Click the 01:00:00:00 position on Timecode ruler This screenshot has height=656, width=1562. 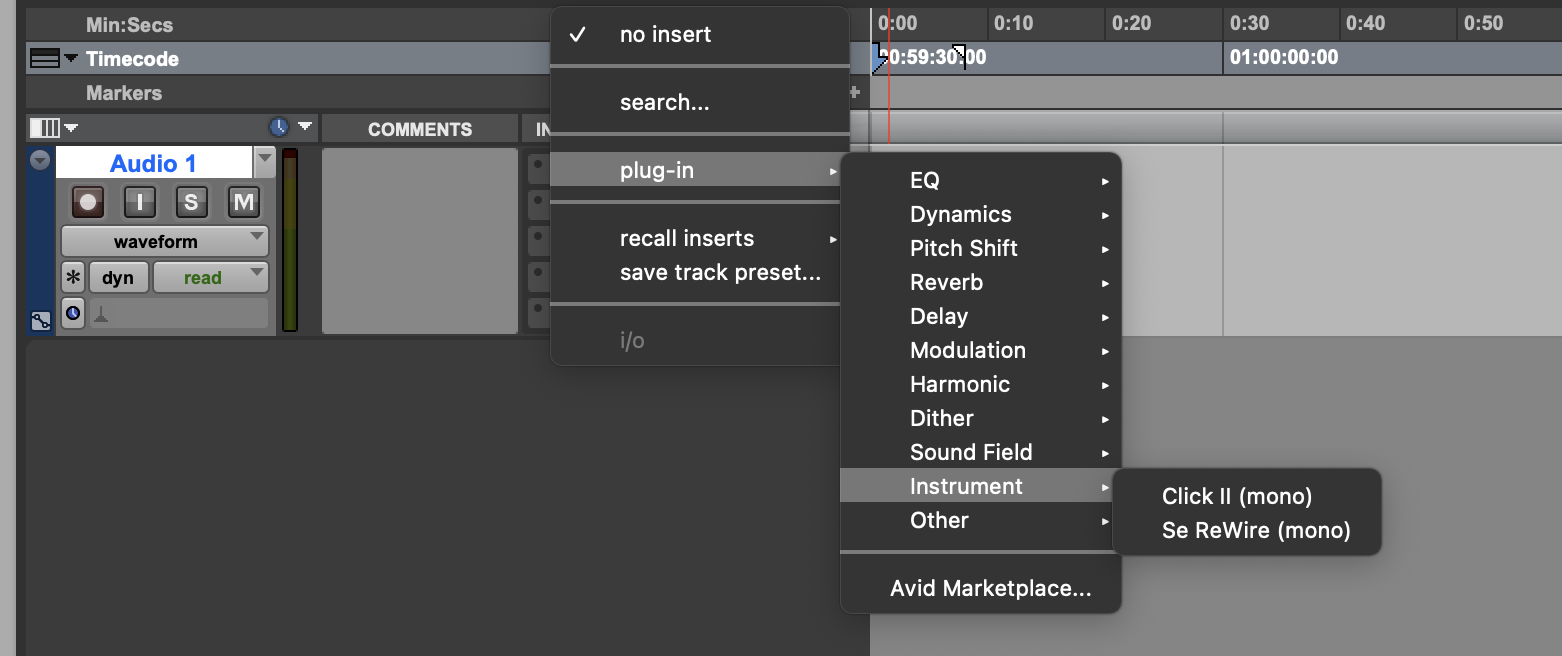1284,58
